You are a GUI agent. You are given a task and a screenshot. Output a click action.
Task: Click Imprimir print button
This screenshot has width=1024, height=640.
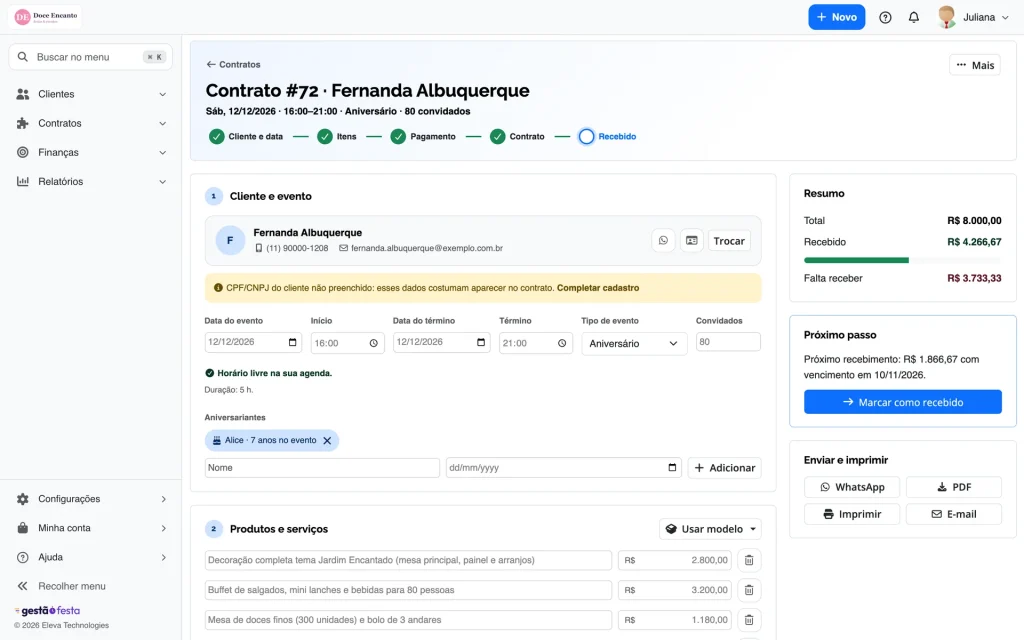[x=852, y=515]
